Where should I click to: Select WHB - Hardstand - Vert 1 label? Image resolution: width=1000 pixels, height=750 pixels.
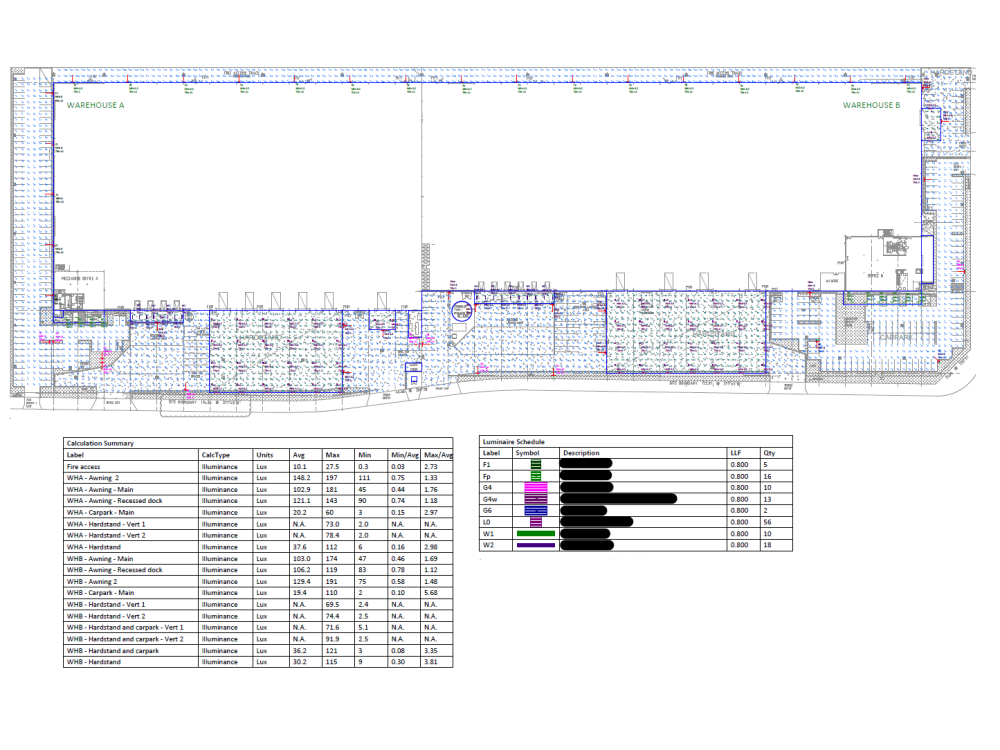(106, 605)
